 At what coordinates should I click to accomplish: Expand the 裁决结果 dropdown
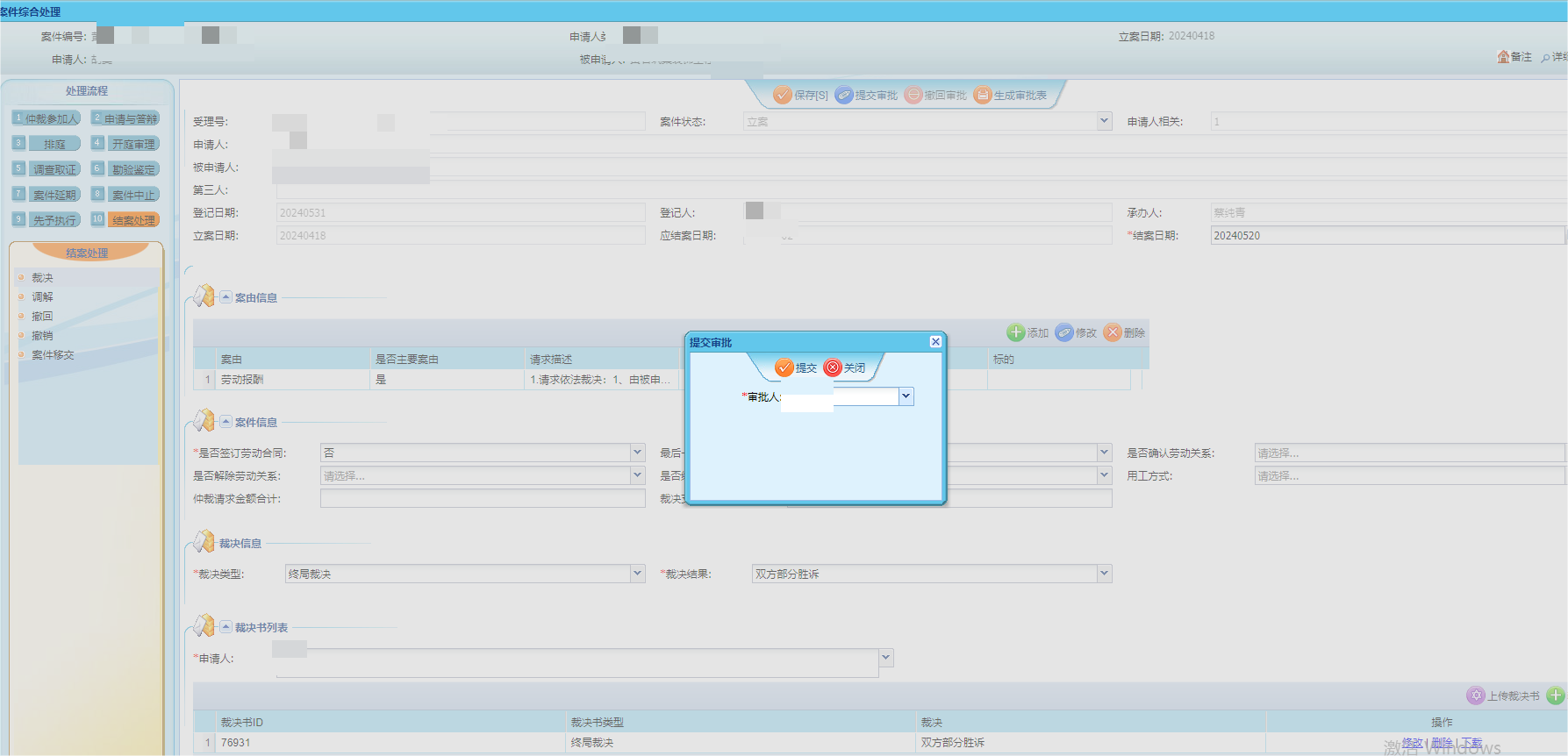pos(1105,574)
